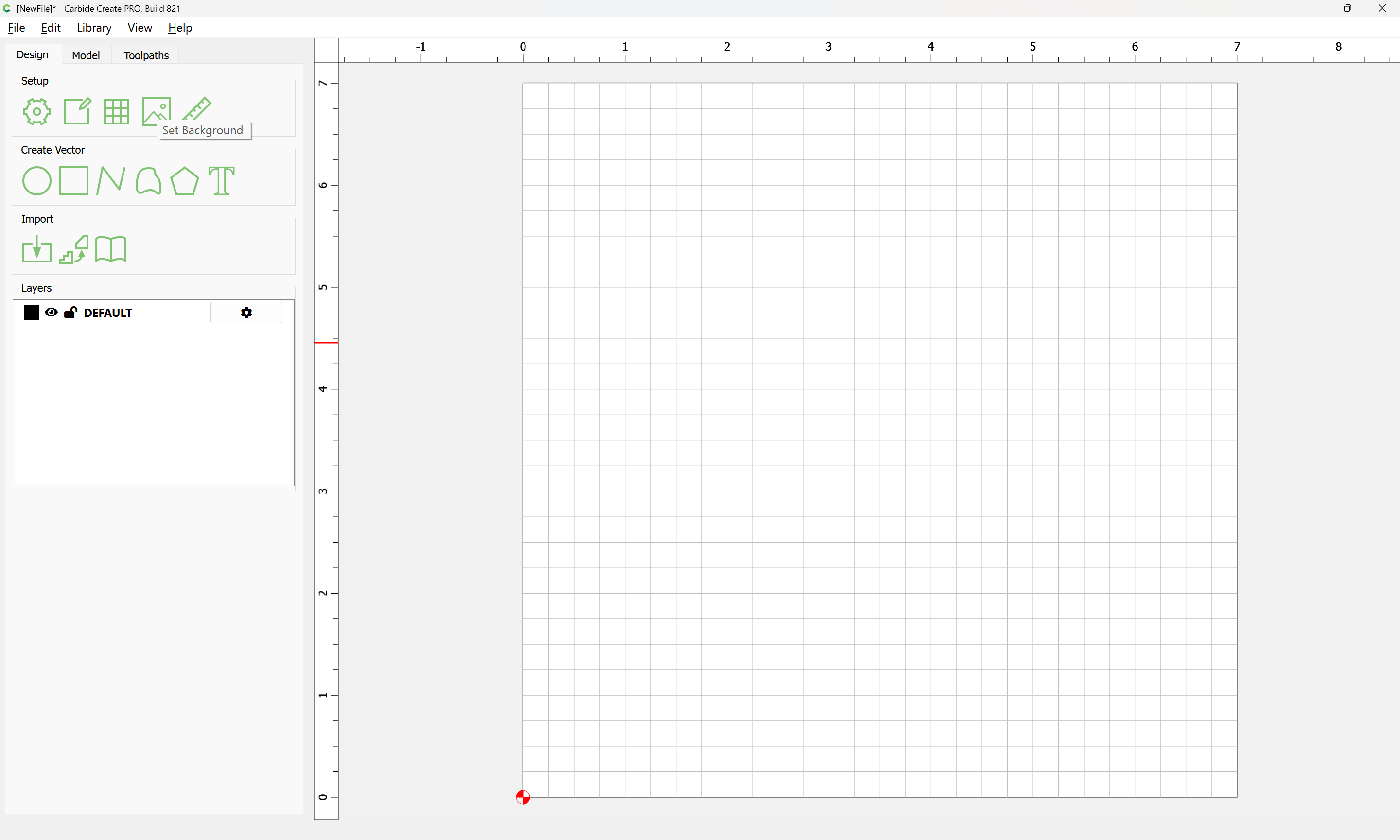Image resolution: width=1400 pixels, height=840 pixels.
Task: Click the red origin marker on canvas
Action: 523,798
